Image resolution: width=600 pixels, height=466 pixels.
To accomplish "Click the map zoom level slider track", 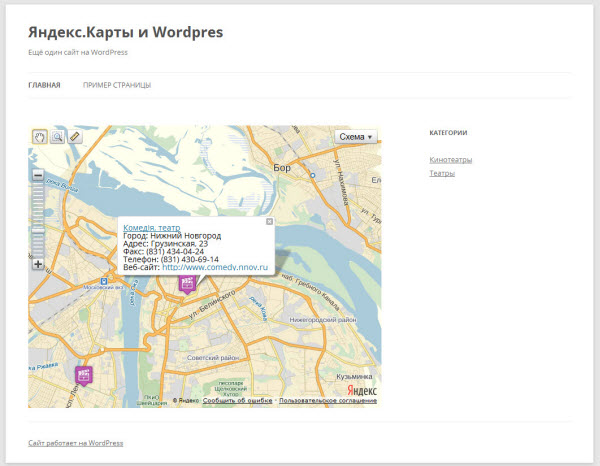I will tap(38, 220).
